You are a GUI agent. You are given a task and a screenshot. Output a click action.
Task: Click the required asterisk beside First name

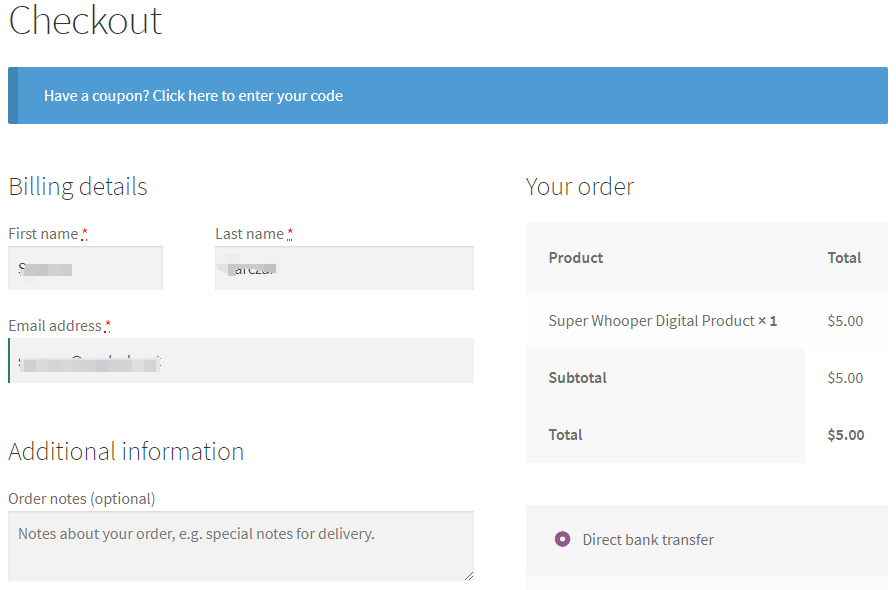click(85, 234)
